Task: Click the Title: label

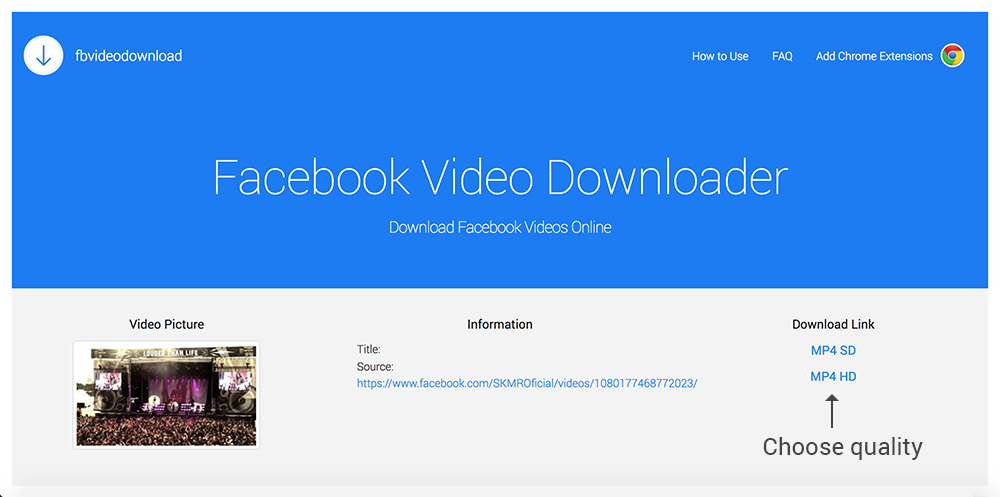Action: pos(369,349)
